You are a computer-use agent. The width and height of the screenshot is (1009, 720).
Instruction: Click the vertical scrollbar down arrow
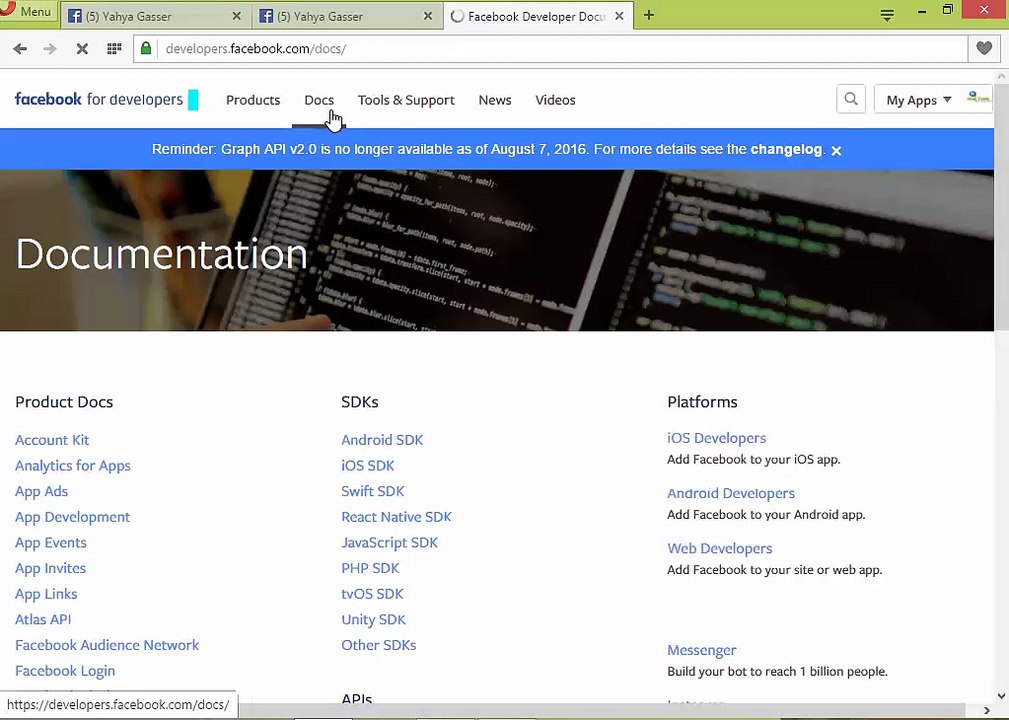pyautogui.click(x=1001, y=696)
